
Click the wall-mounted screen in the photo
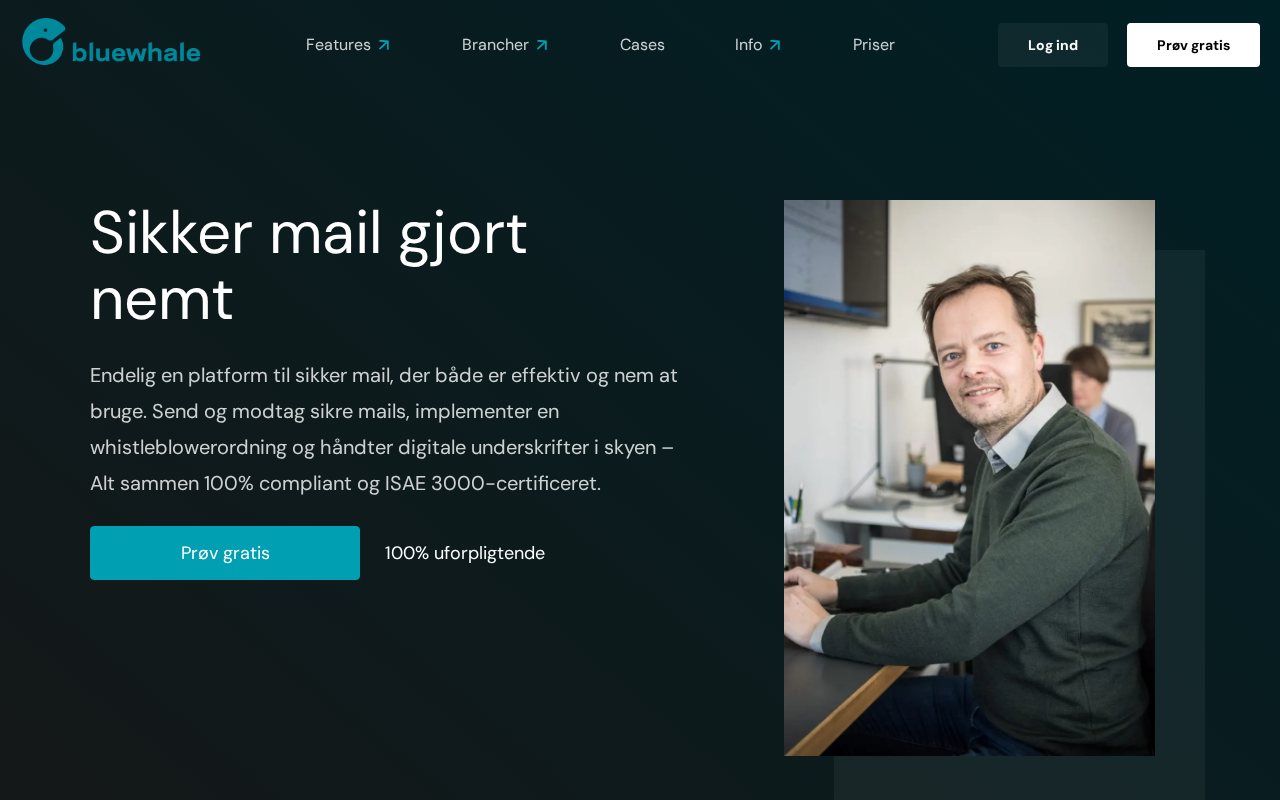[x=835, y=260]
